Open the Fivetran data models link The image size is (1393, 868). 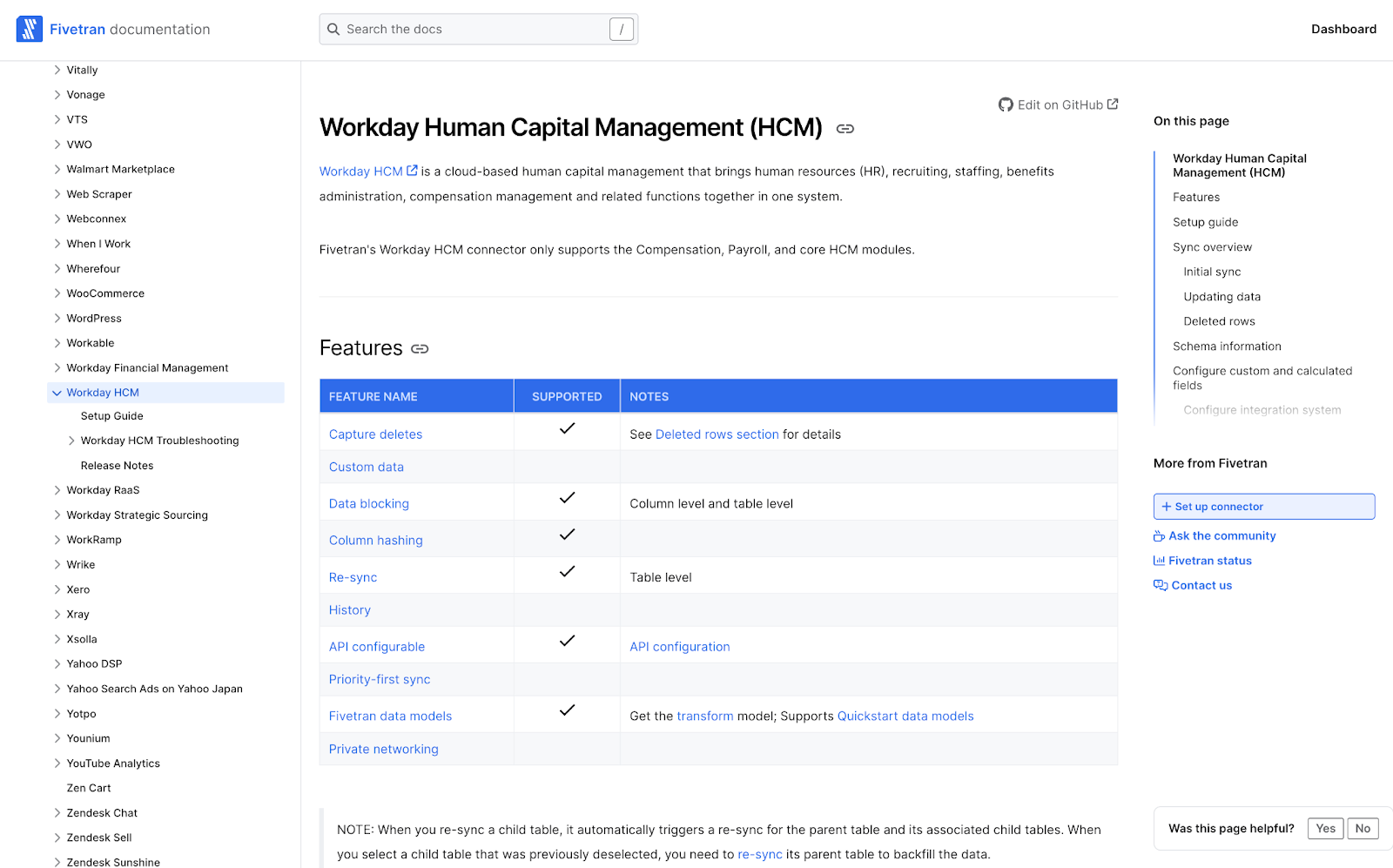tap(390, 717)
